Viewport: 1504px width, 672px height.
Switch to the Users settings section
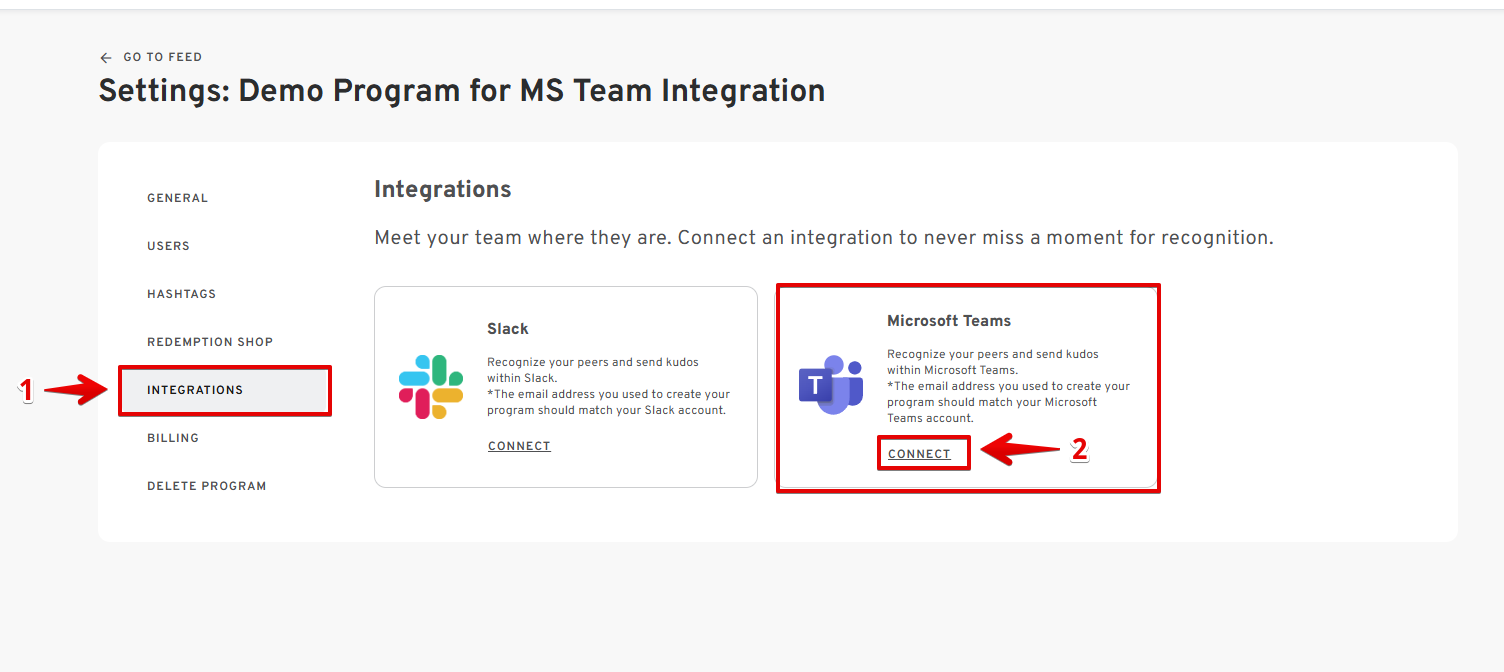click(168, 246)
